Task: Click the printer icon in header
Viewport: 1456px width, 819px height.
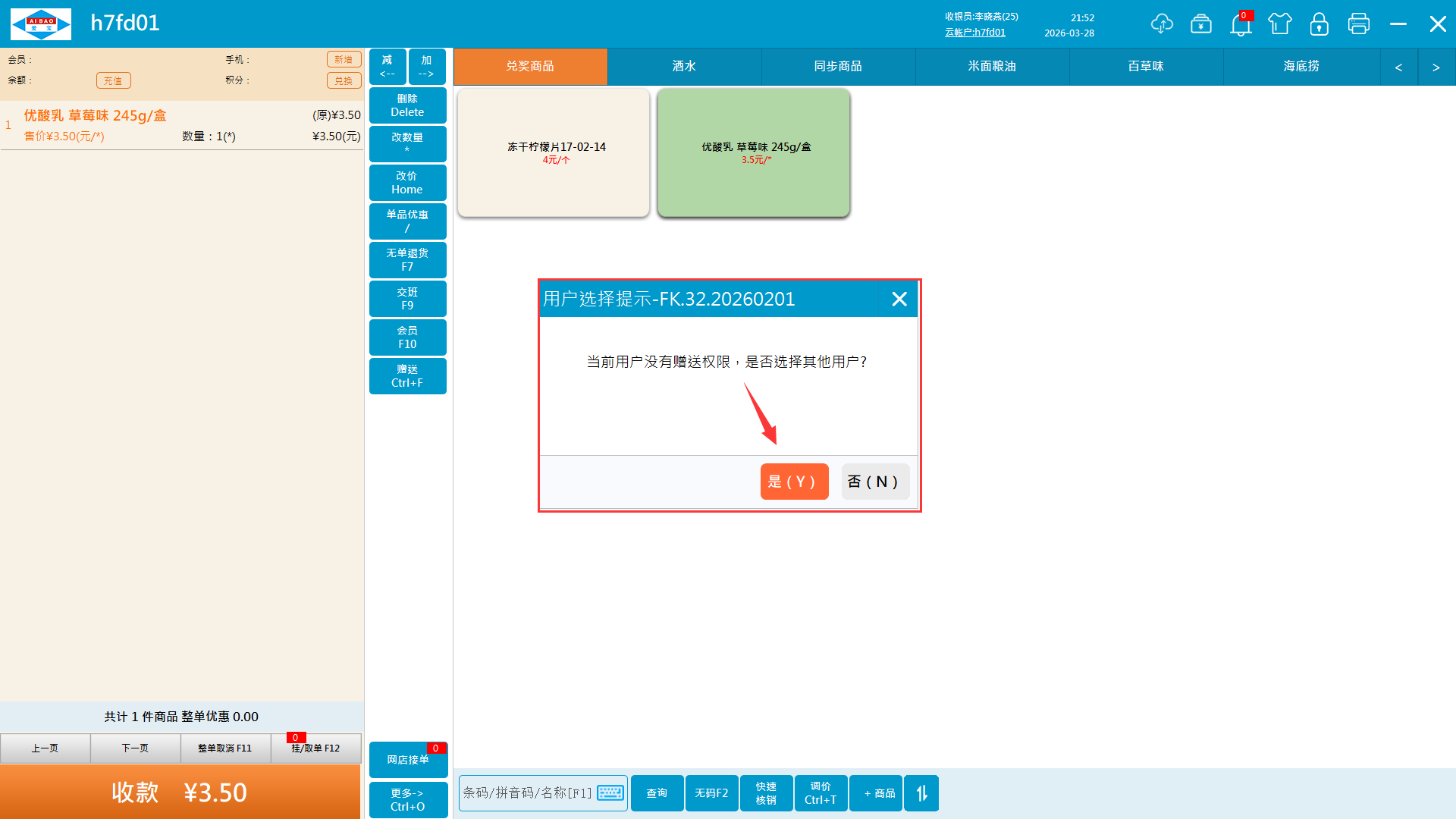Action: [1358, 24]
